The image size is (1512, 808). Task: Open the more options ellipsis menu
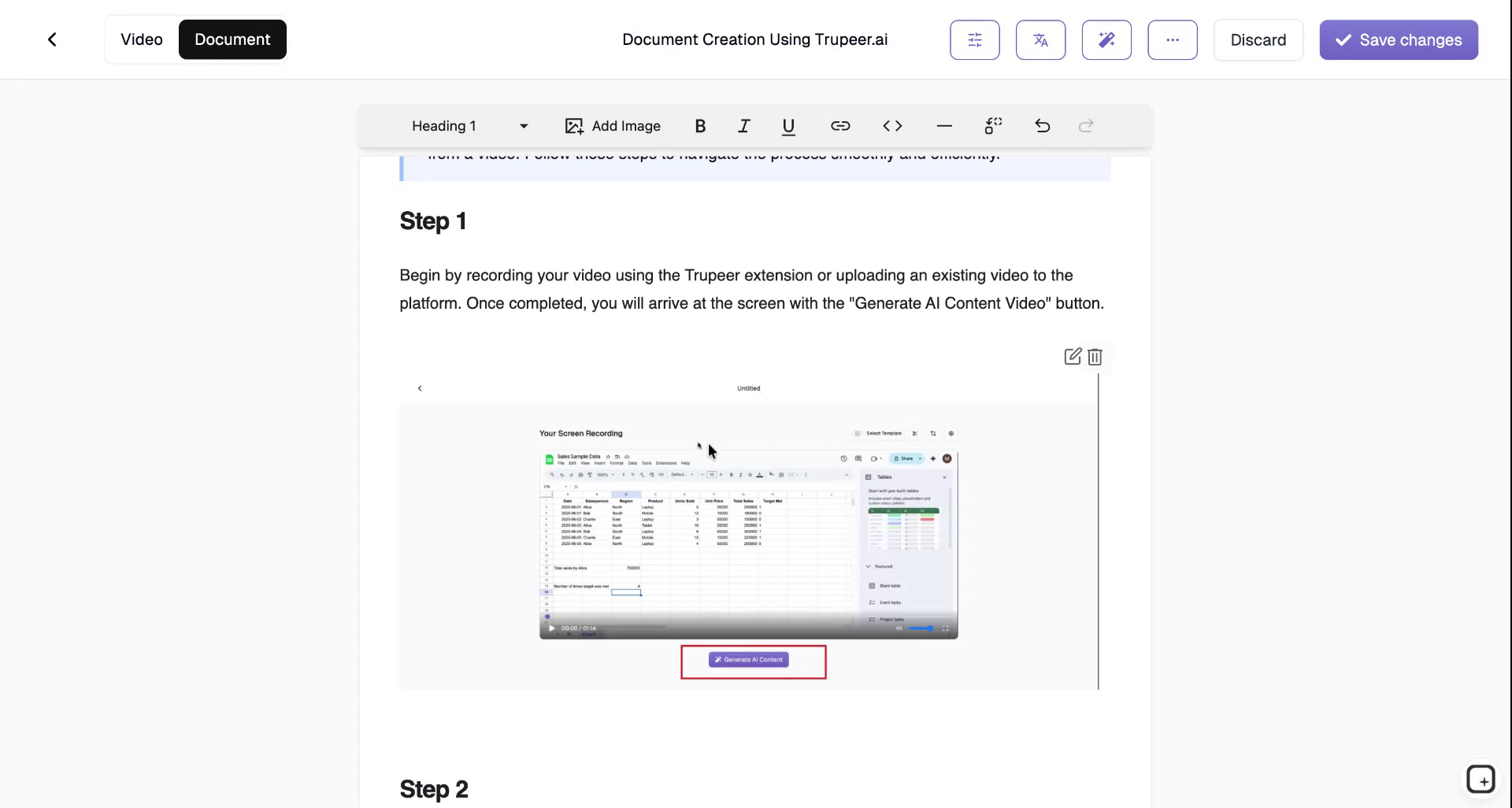(x=1173, y=39)
